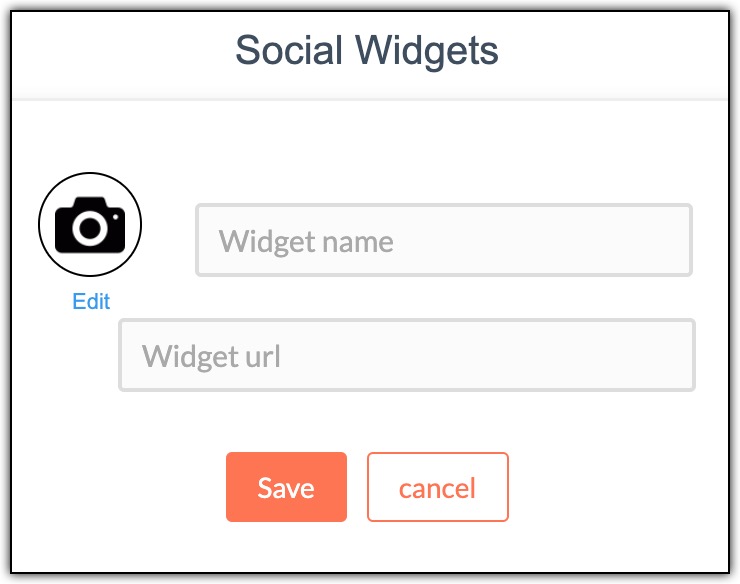Activate the Widget url placeholder text
Image resolution: width=740 pixels, height=584 pixels.
coord(211,356)
